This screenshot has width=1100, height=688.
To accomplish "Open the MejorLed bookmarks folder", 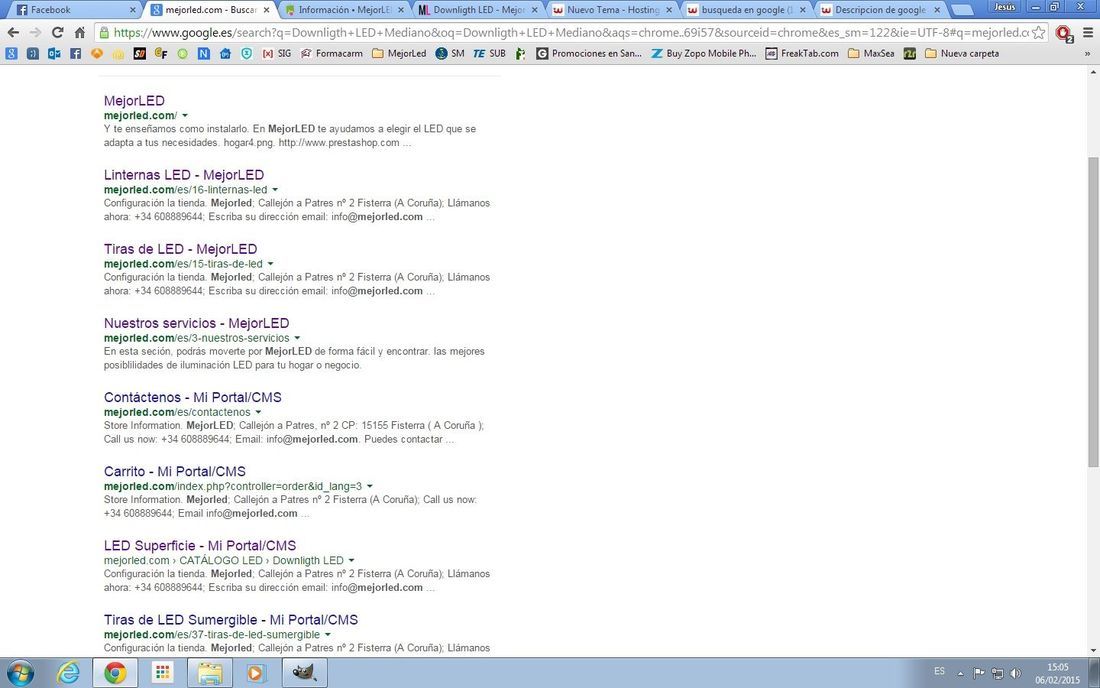I will (398, 53).
